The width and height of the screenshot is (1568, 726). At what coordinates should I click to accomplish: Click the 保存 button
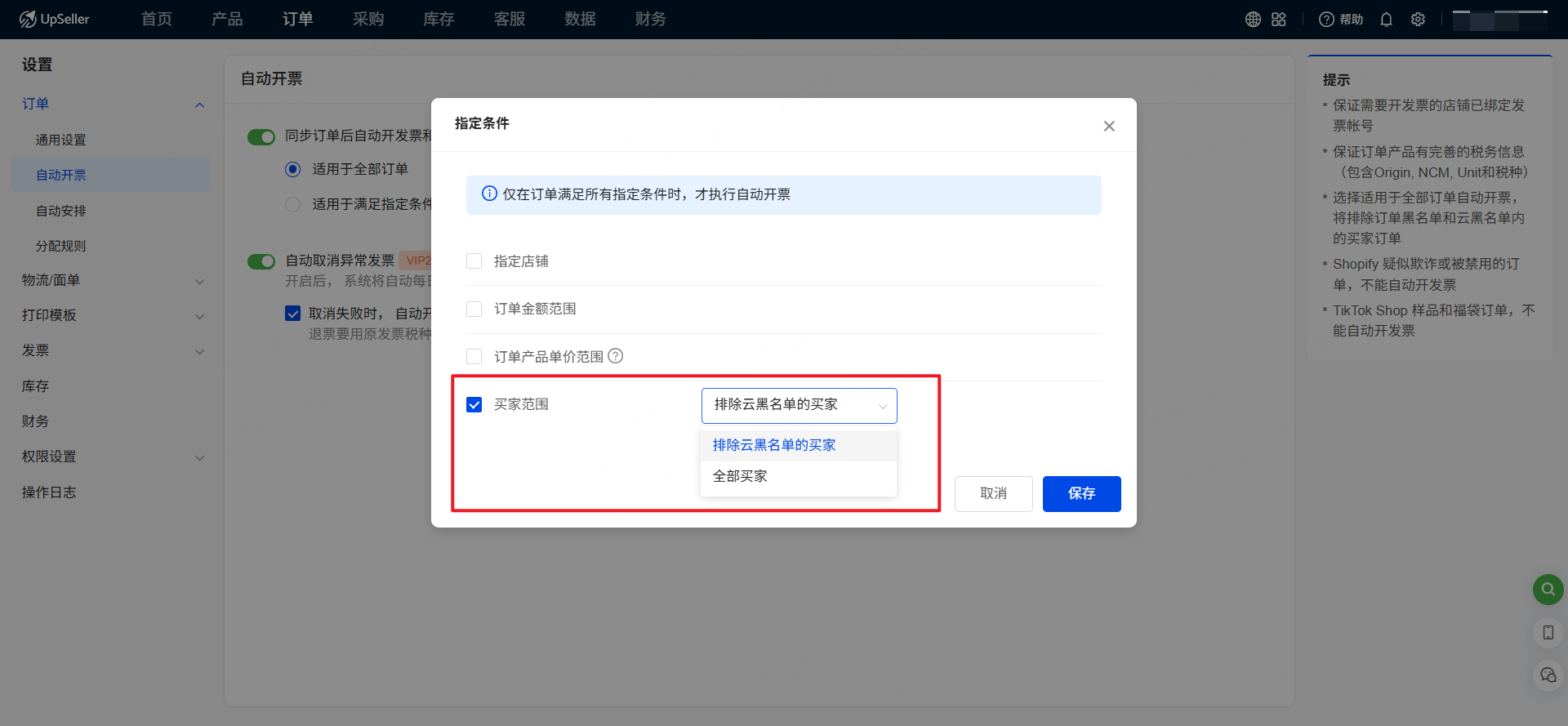tap(1081, 493)
